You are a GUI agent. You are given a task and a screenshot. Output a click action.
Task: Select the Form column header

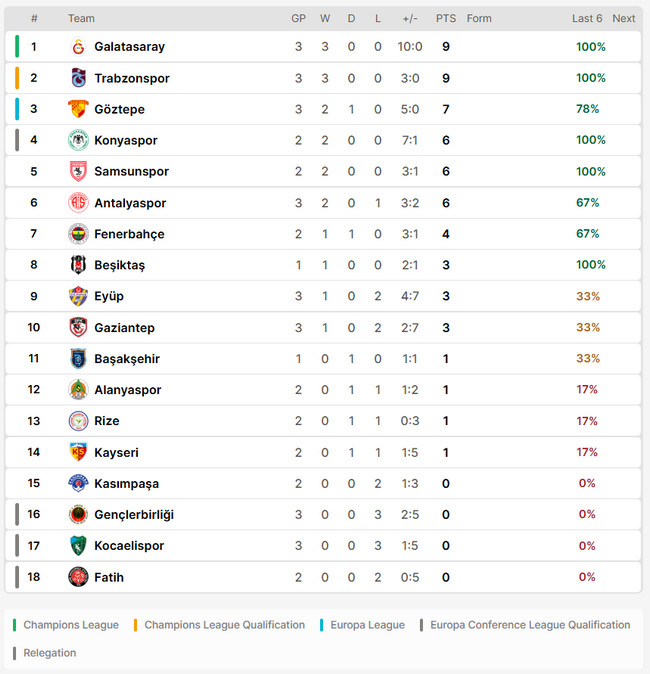point(479,19)
